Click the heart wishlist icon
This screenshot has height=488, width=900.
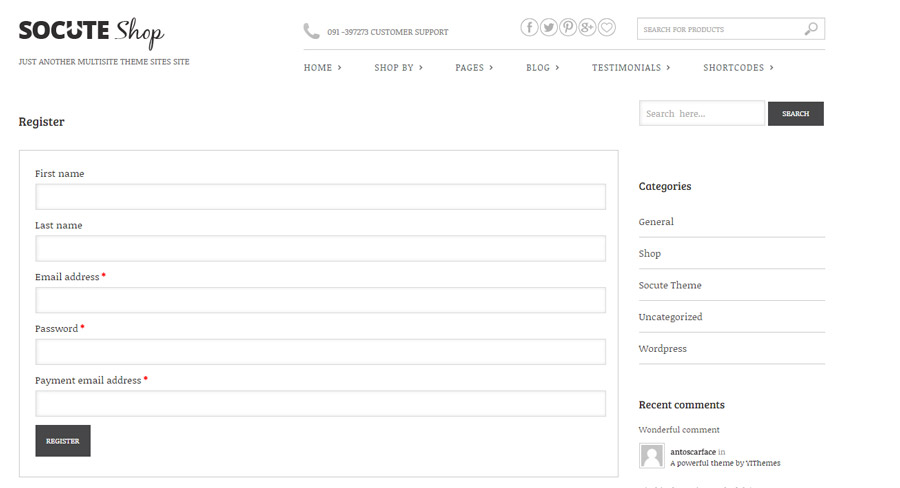coord(607,28)
